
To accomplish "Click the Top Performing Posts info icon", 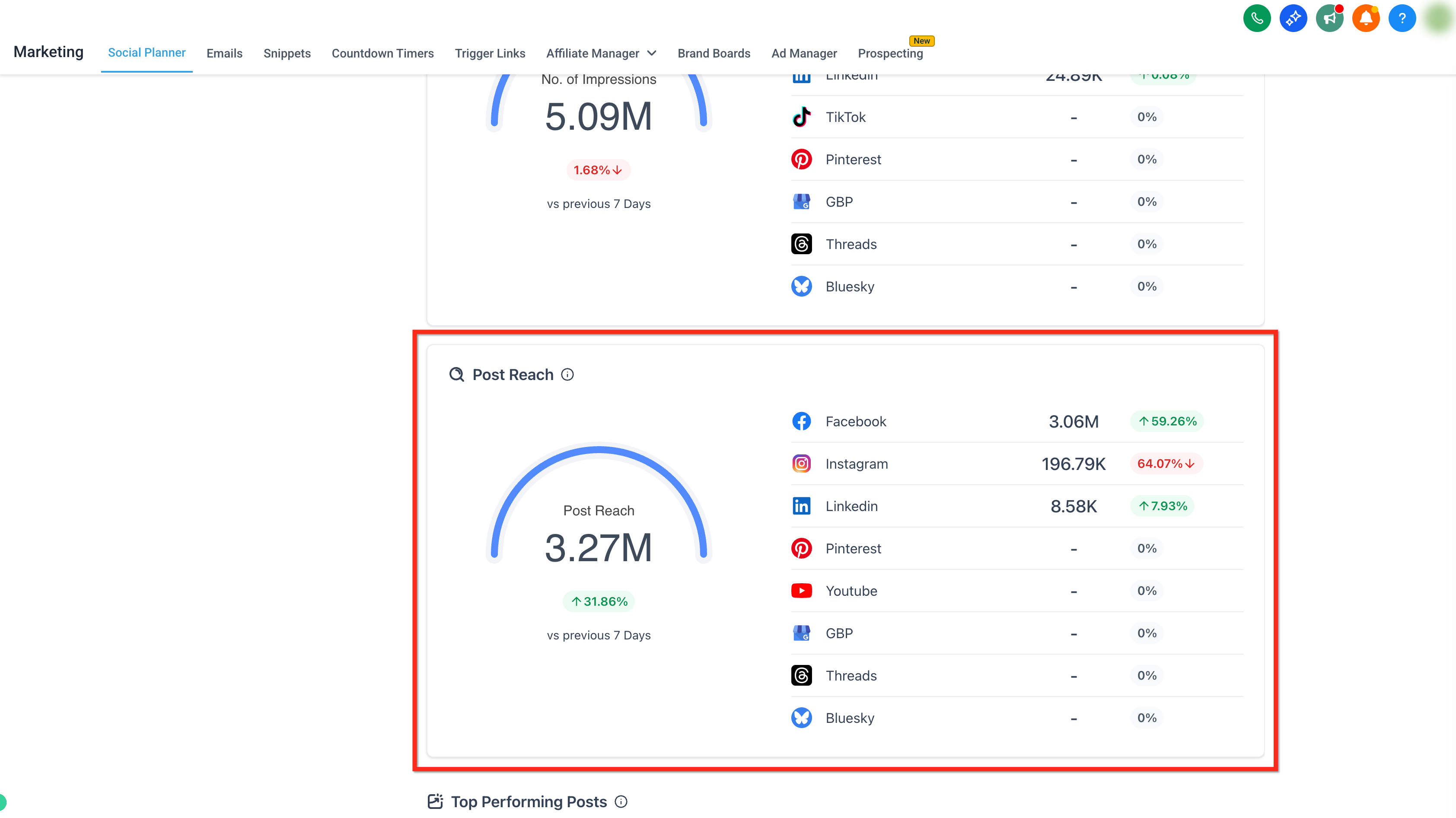I will coord(621,802).
